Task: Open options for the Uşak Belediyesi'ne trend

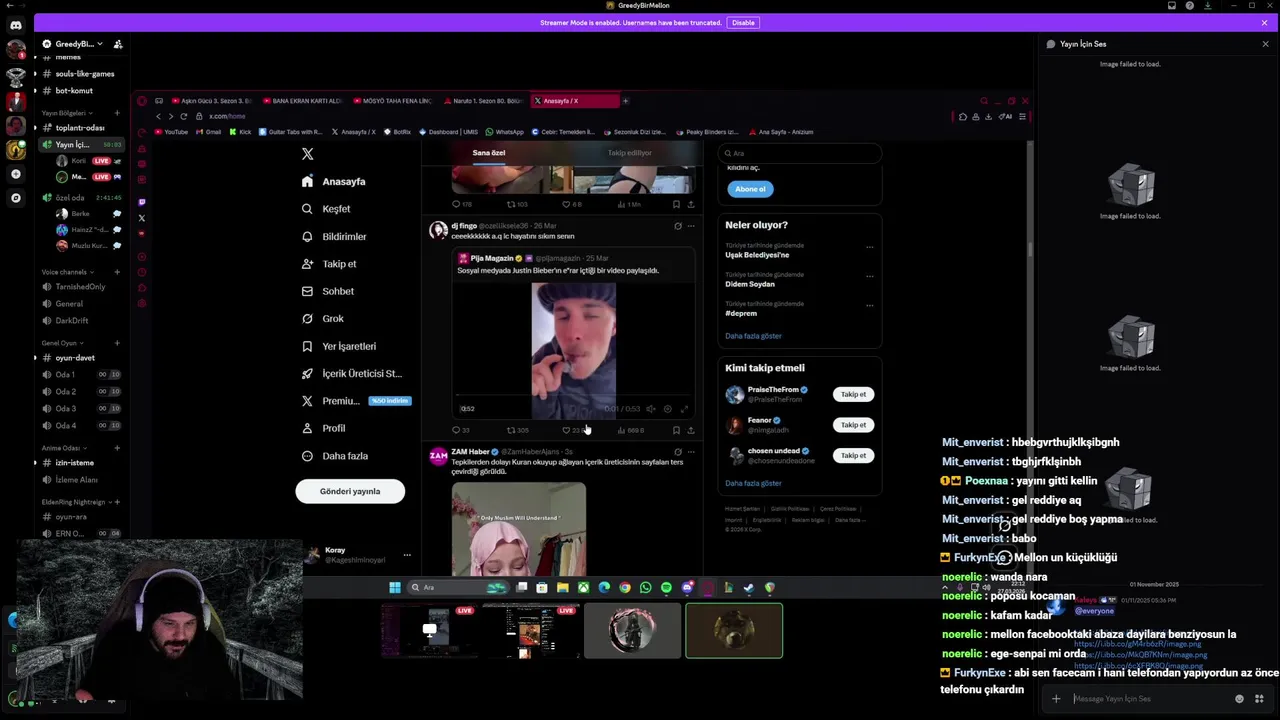Action: 869,247
